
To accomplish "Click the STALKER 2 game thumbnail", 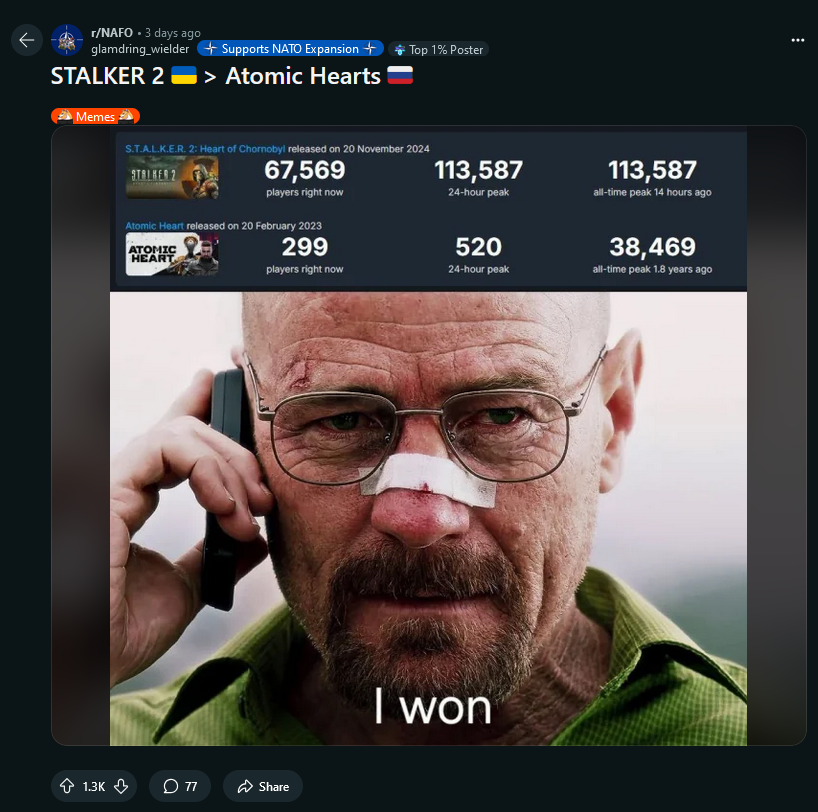I will 172,177.
